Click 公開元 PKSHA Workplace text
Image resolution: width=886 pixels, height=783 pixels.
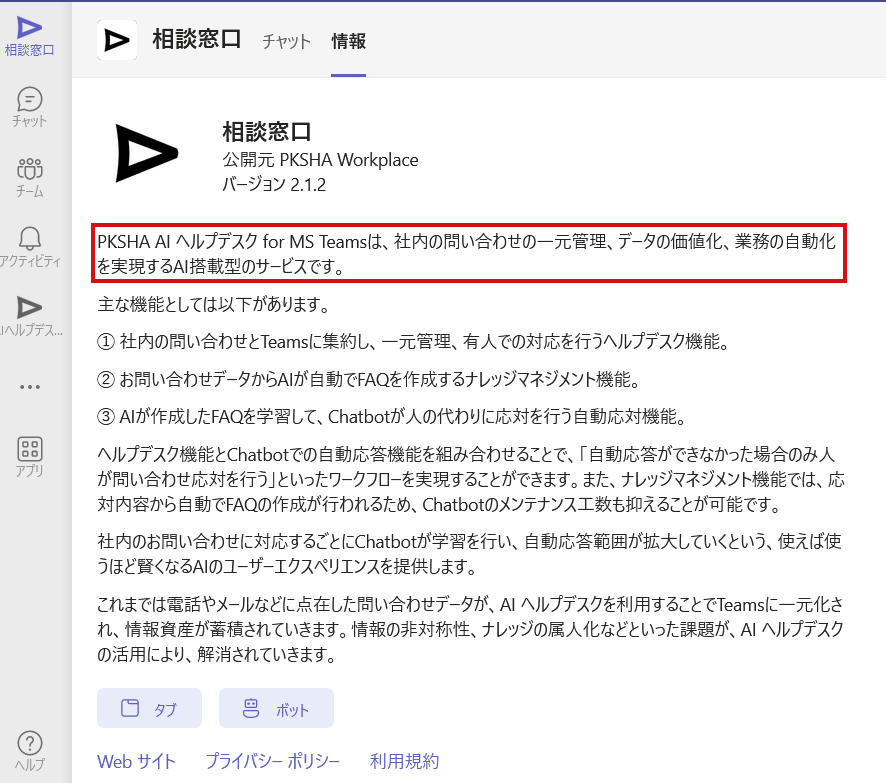(320, 160)
